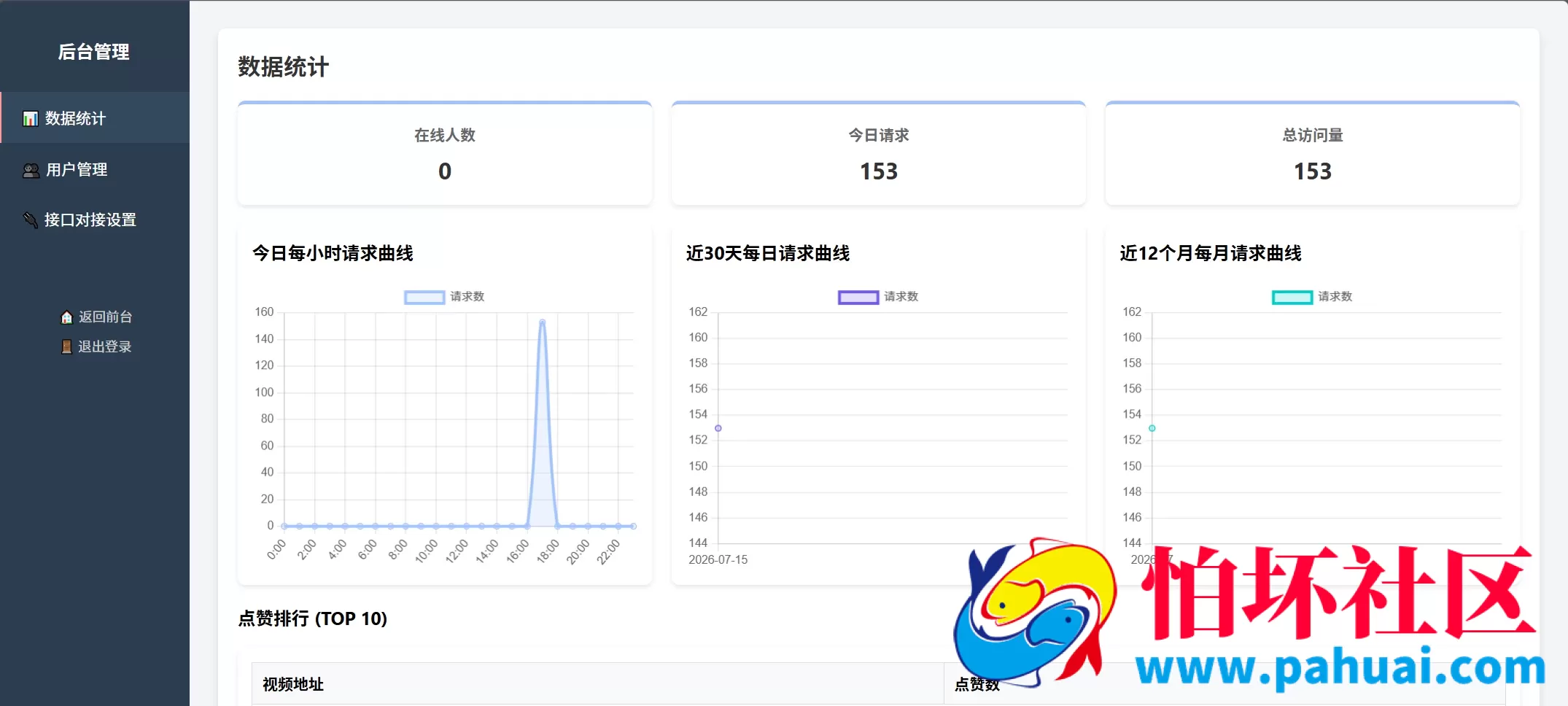The width and height of the screenshot is (1568, 706).
Task: Open 用户管理 in the sidebar
Action: pyautogui.click(x=95, y=169)
